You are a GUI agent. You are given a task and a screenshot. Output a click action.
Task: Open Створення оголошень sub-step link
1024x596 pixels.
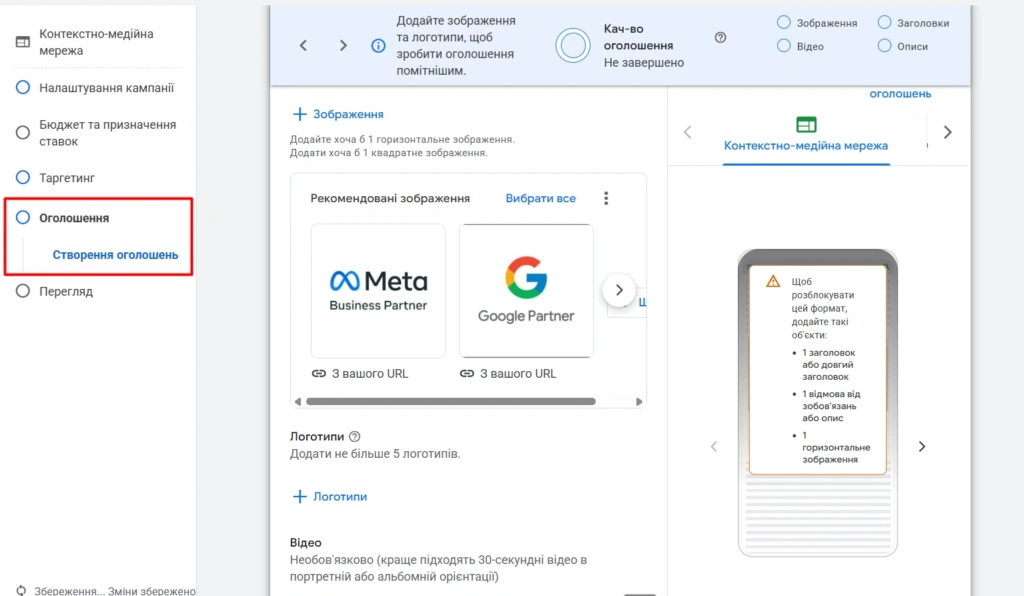(x=115, y=255)
